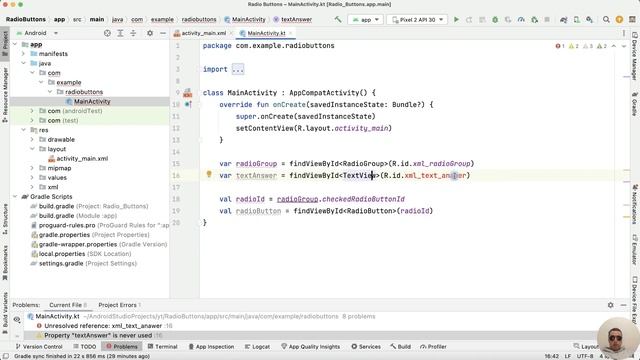640x360 pixels.
Task: Select Current File problems tab
Action: [68, 305]
